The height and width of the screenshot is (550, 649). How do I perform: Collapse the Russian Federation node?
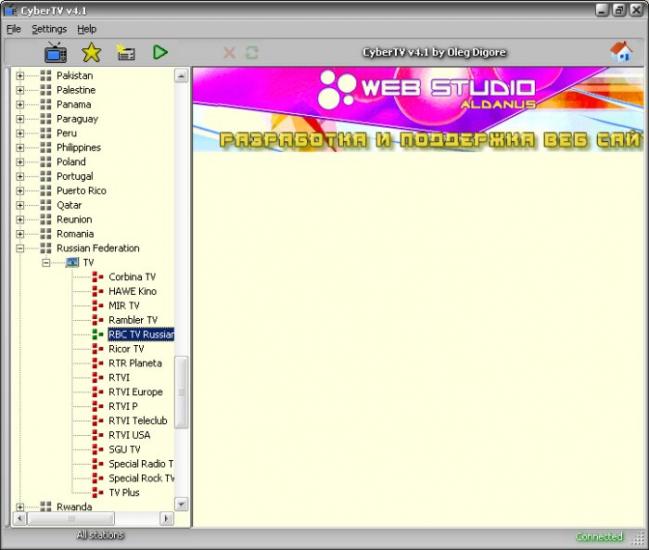click(20, 248)
